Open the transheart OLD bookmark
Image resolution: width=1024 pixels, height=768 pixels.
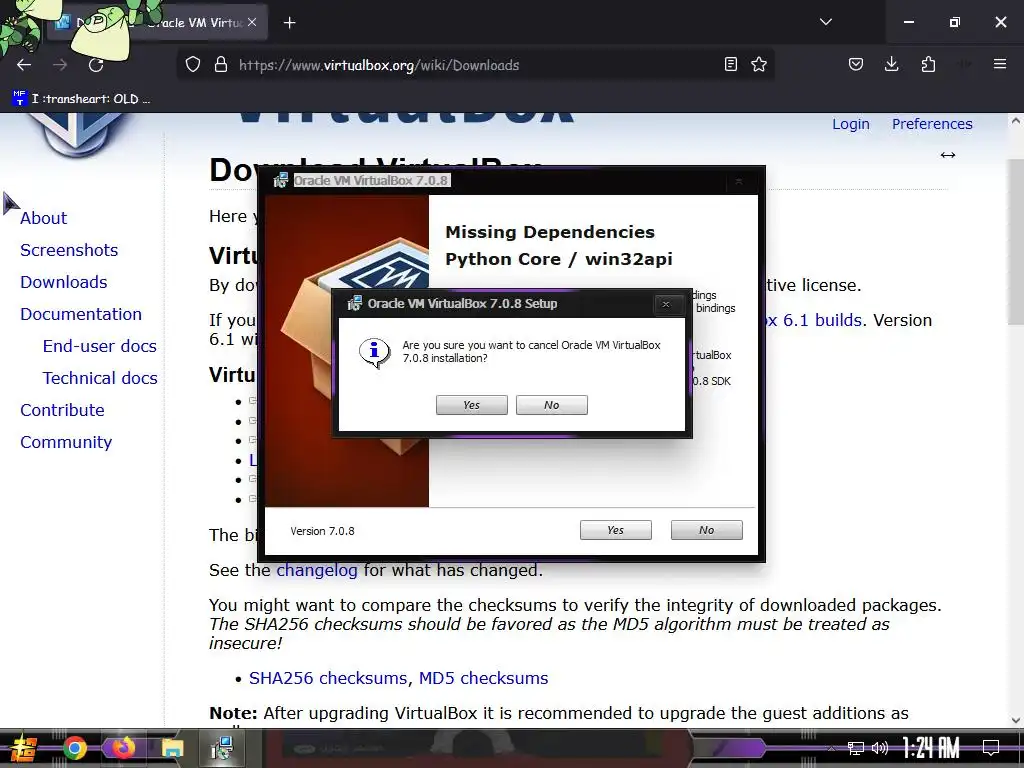(x=82, y=99)
